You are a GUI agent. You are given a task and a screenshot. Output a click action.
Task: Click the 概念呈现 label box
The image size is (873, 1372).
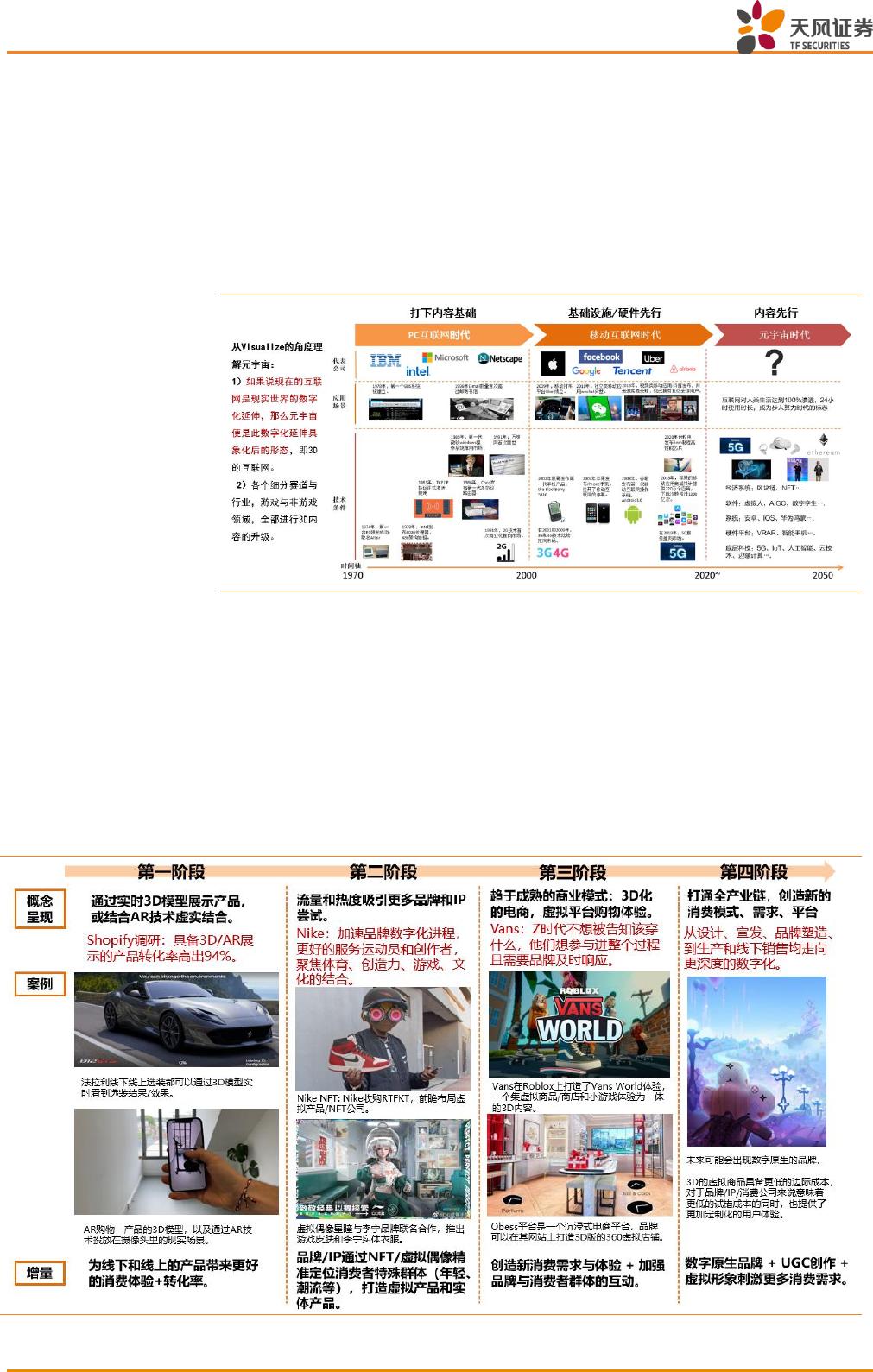[40, 909]
